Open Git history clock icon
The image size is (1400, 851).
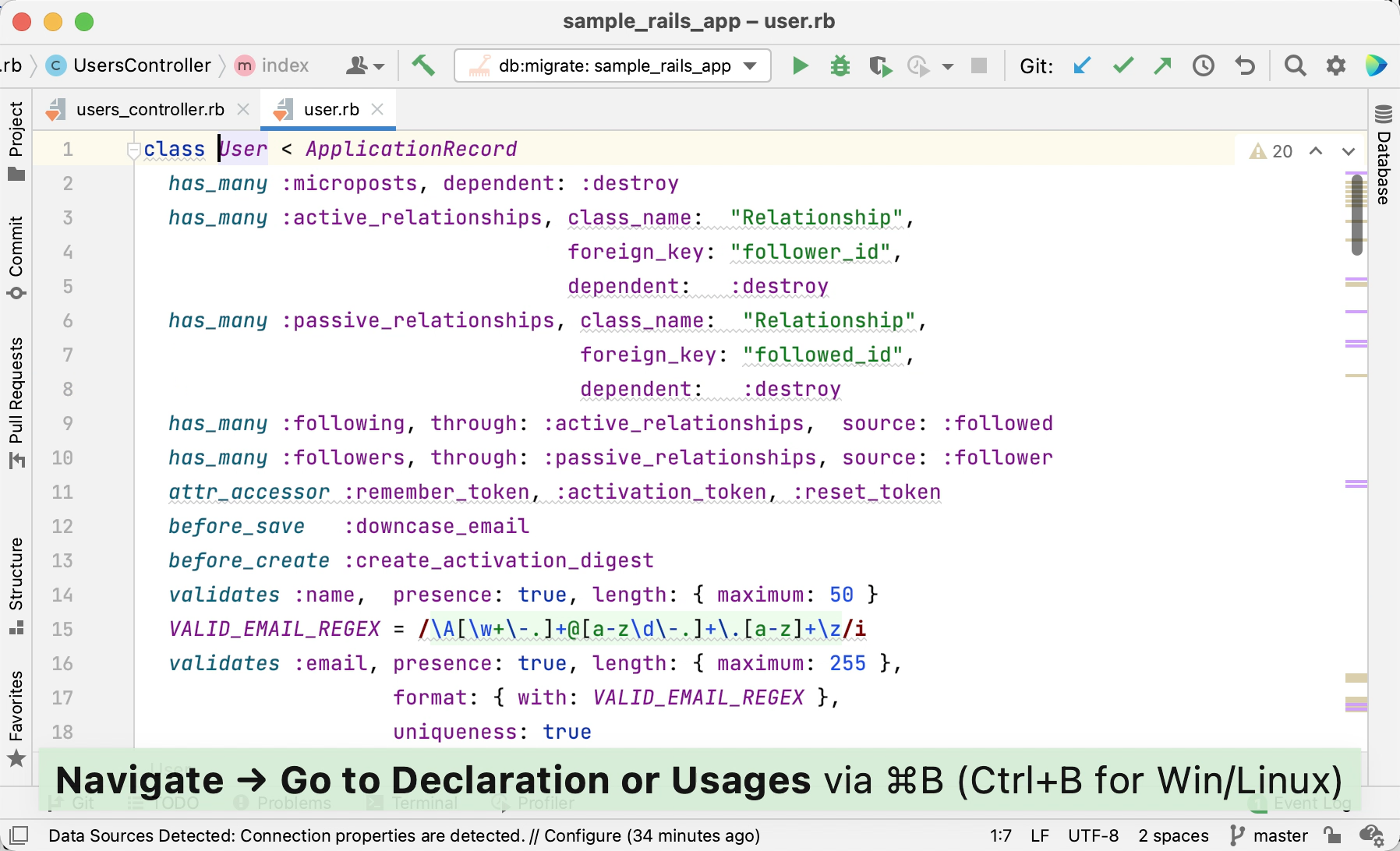click(x=1204, y=66)
